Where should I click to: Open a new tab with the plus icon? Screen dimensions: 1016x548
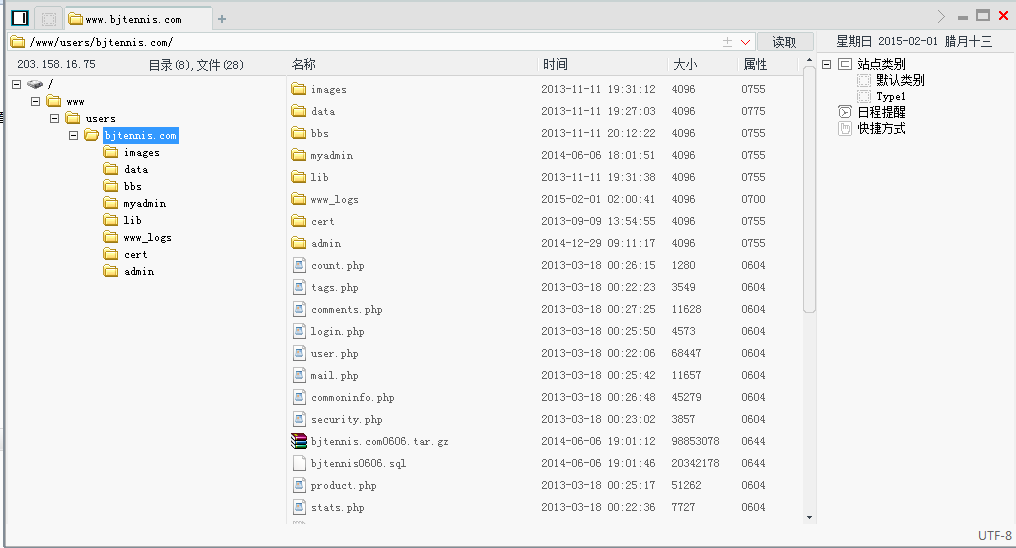coord(222,19)
